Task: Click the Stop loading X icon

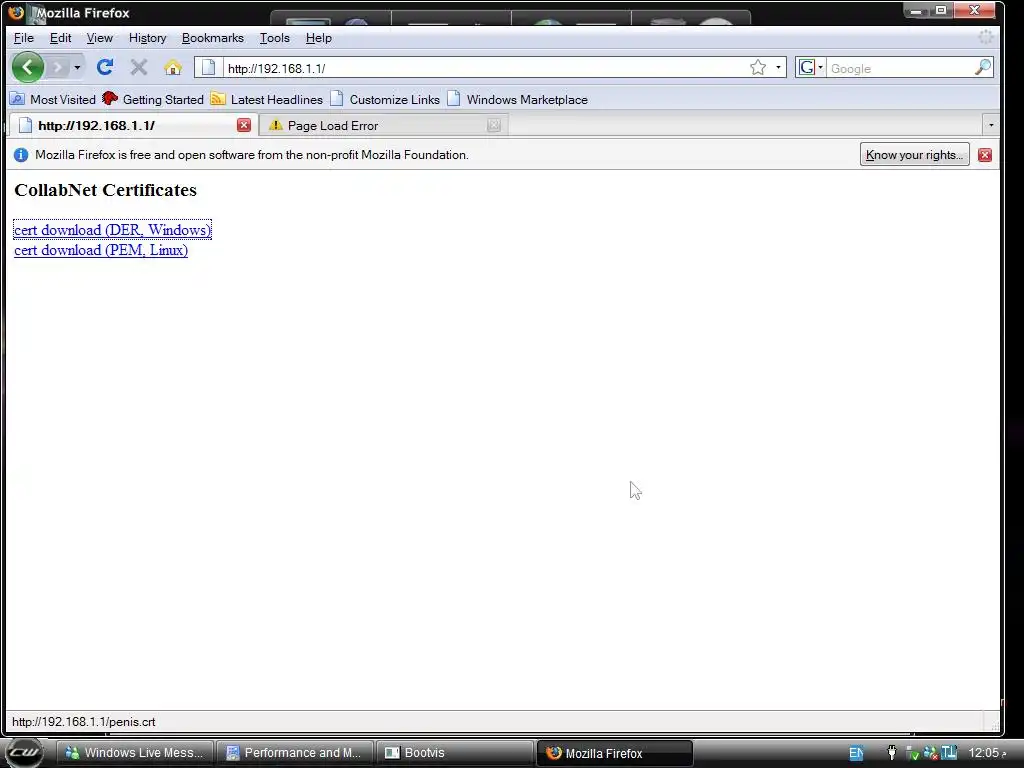Action: 138,67
